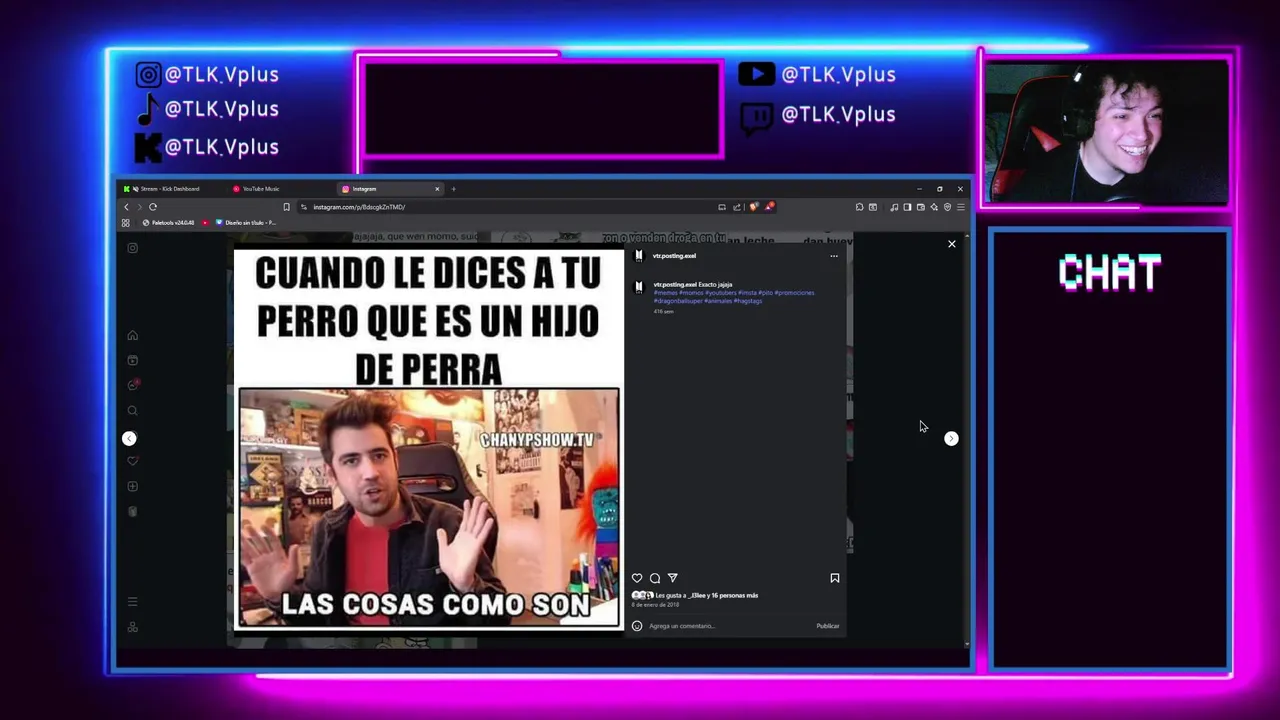Save the post with the bookmark icon

tap(835, 578)
